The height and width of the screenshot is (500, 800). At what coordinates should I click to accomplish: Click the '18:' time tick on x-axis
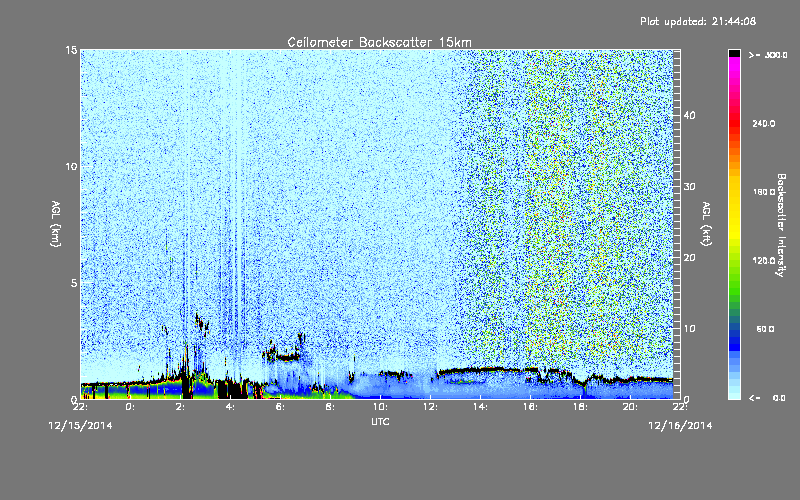580,407
